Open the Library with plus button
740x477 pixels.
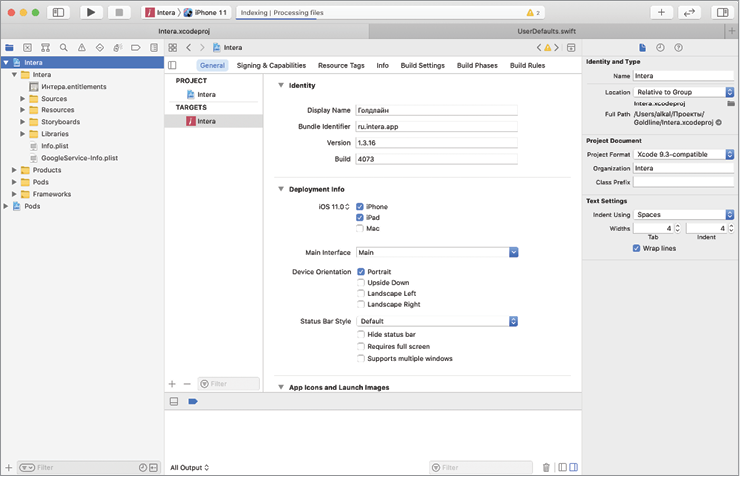pyautogui.click(x=661, y=12)
